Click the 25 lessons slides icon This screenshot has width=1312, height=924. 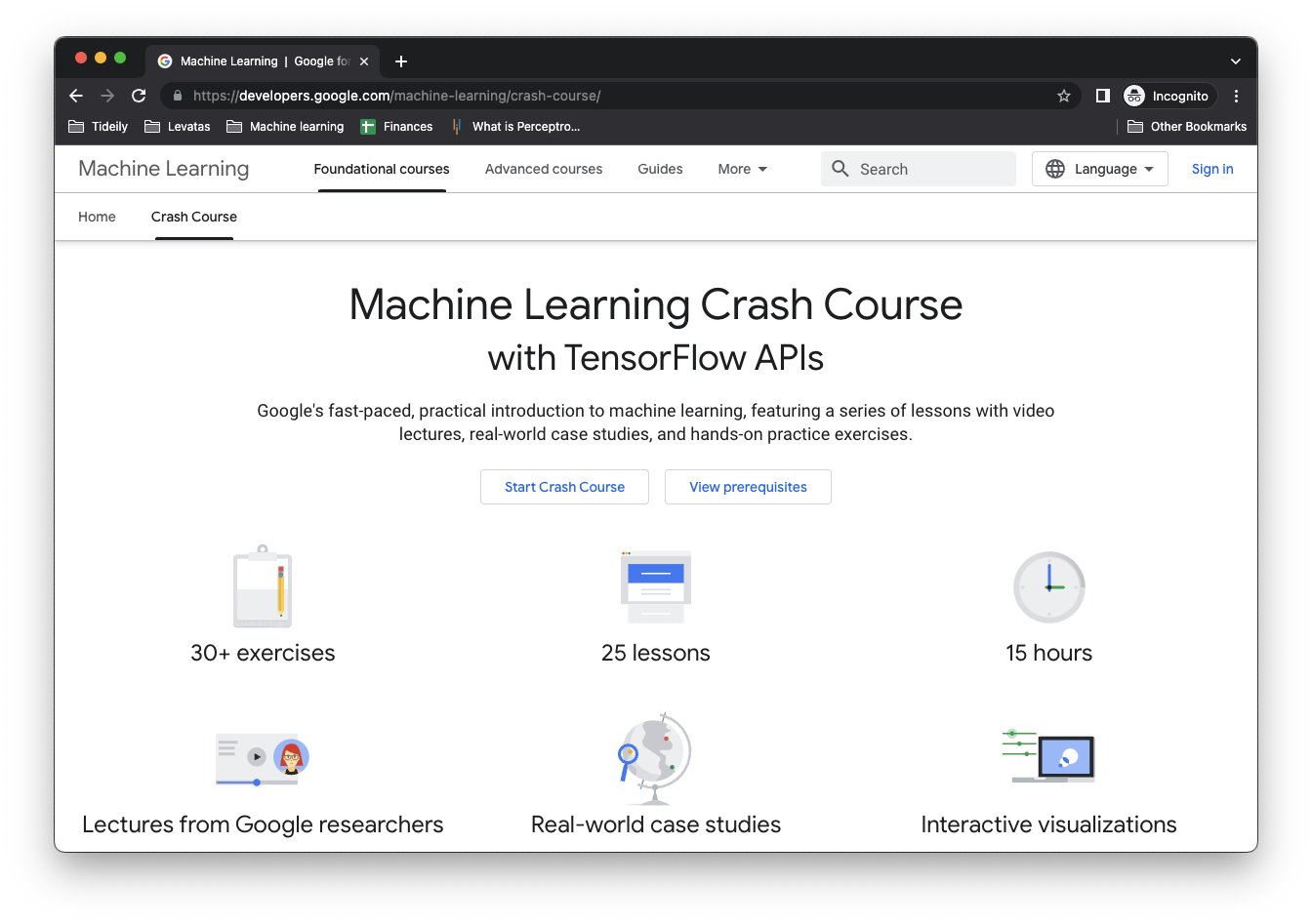click(x=656, y=586)
